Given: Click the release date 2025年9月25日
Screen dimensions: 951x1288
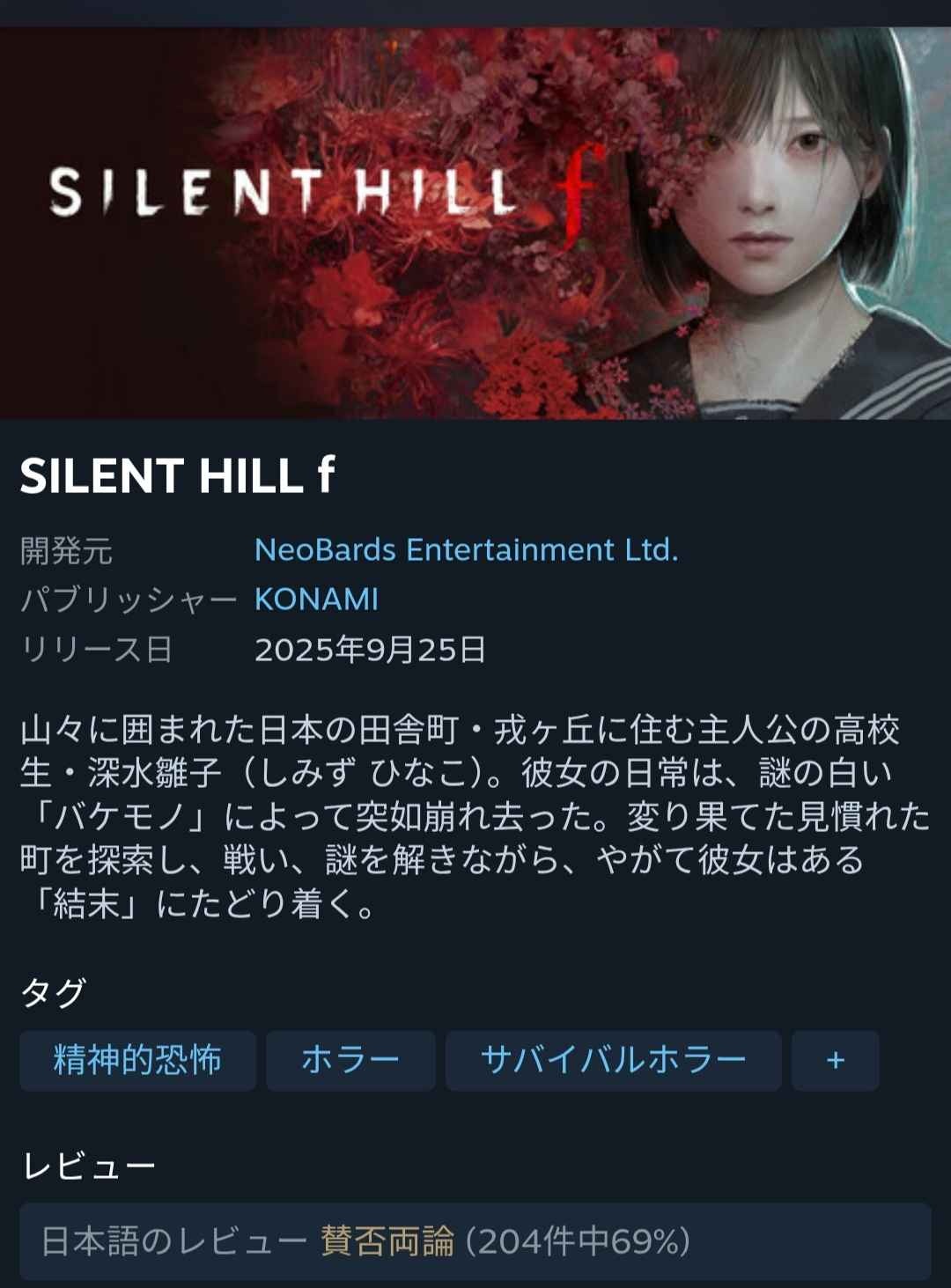Looking at the screenshot, I should coord(370,650).
